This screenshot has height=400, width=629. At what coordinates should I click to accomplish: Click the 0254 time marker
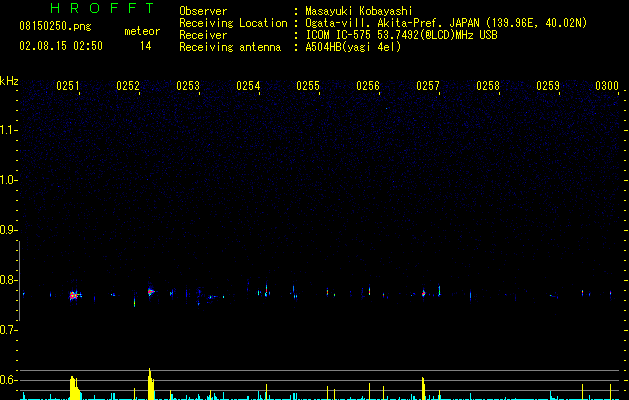(x=248, y=86)
